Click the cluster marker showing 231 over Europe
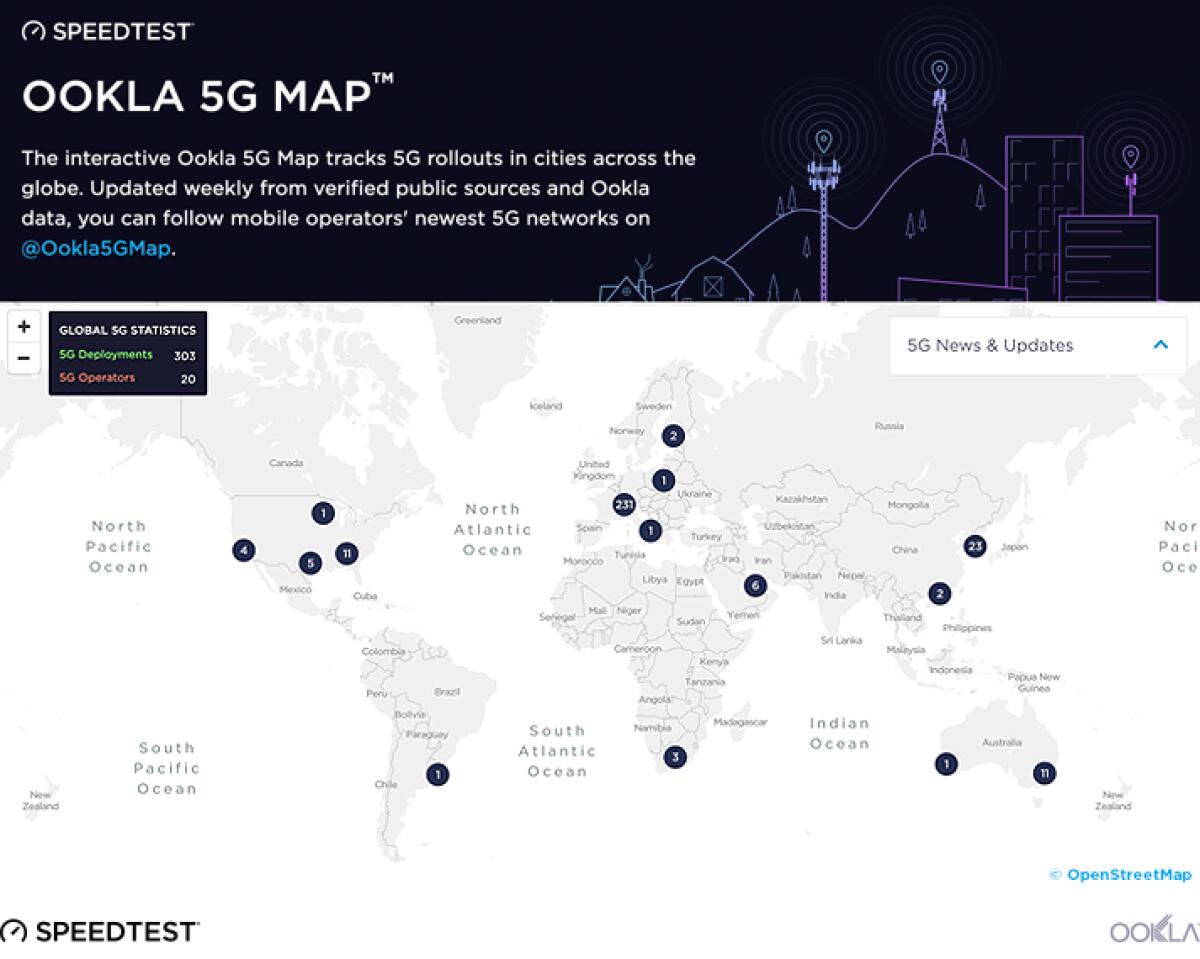This screenshot has height=959, width=1200. pyautogui.click(x=625, y=506)
